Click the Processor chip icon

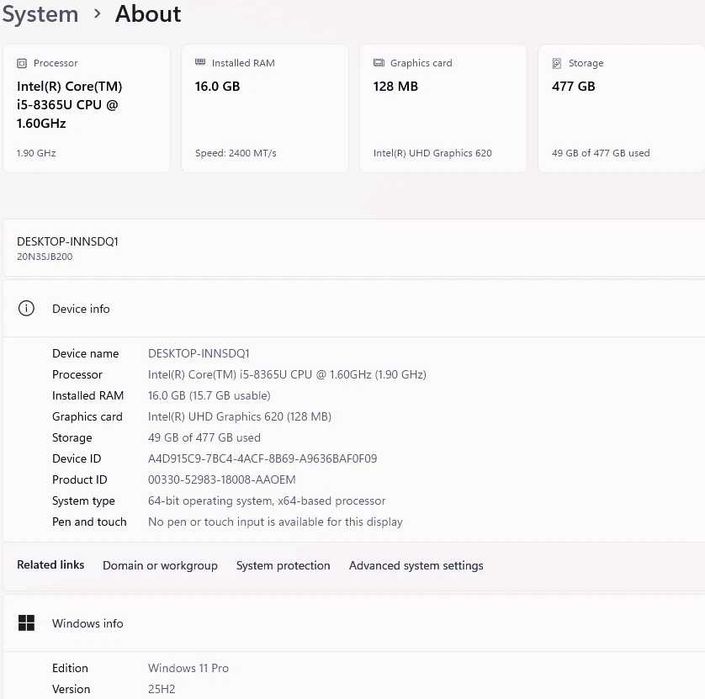22,63
